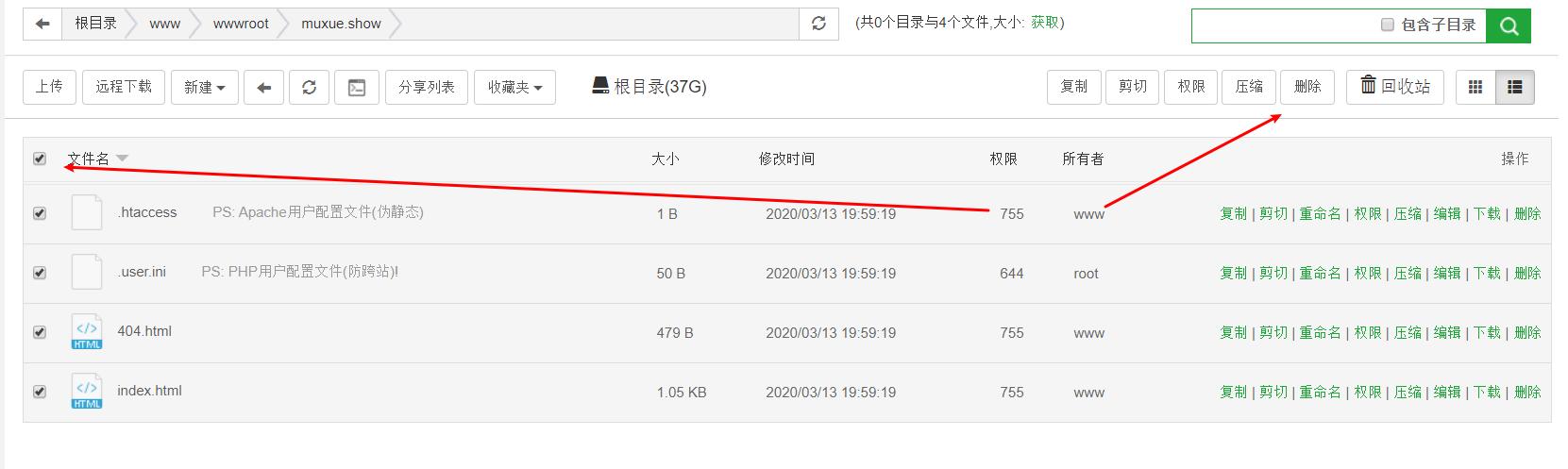Viewport: 1568px width, 469px height.
Task: Click 剪切 link for index.html
Action: pos(1273,392)
